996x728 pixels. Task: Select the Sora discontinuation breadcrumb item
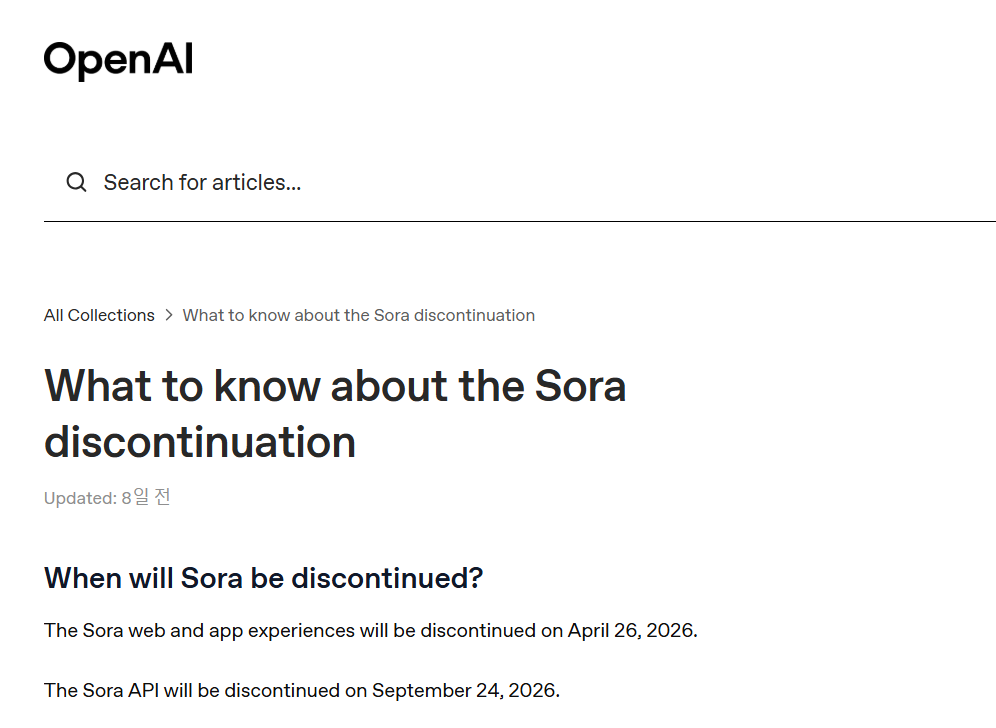pos(358,315)
